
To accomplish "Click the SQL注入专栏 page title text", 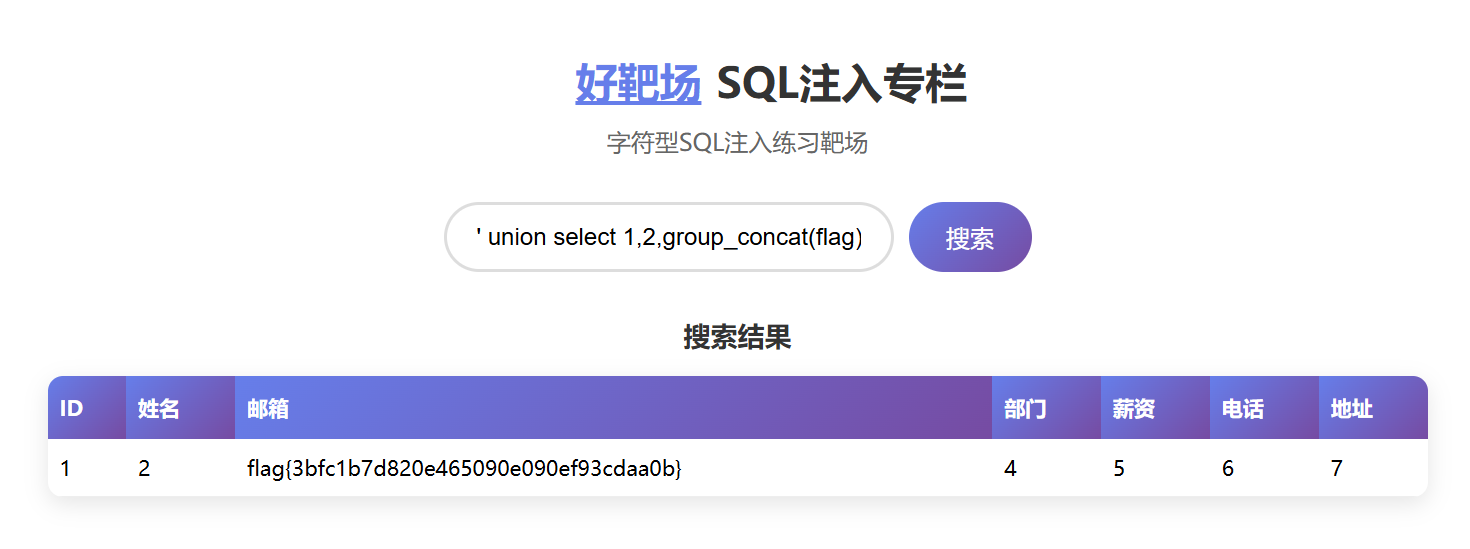I will (x=842, y=84).
